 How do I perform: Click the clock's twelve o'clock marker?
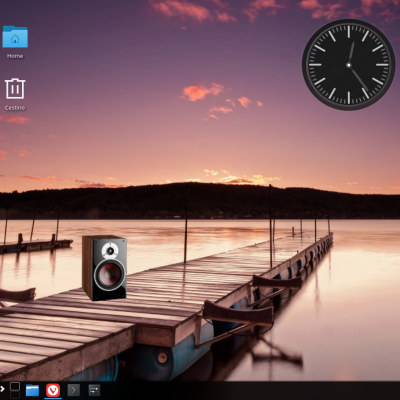349,31
